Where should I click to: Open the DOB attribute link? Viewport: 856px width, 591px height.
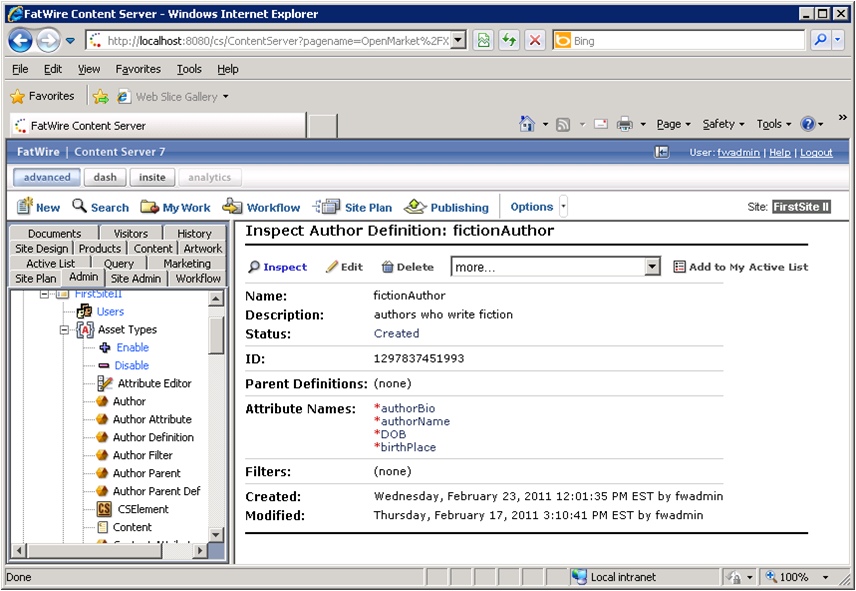coord(393,434)
